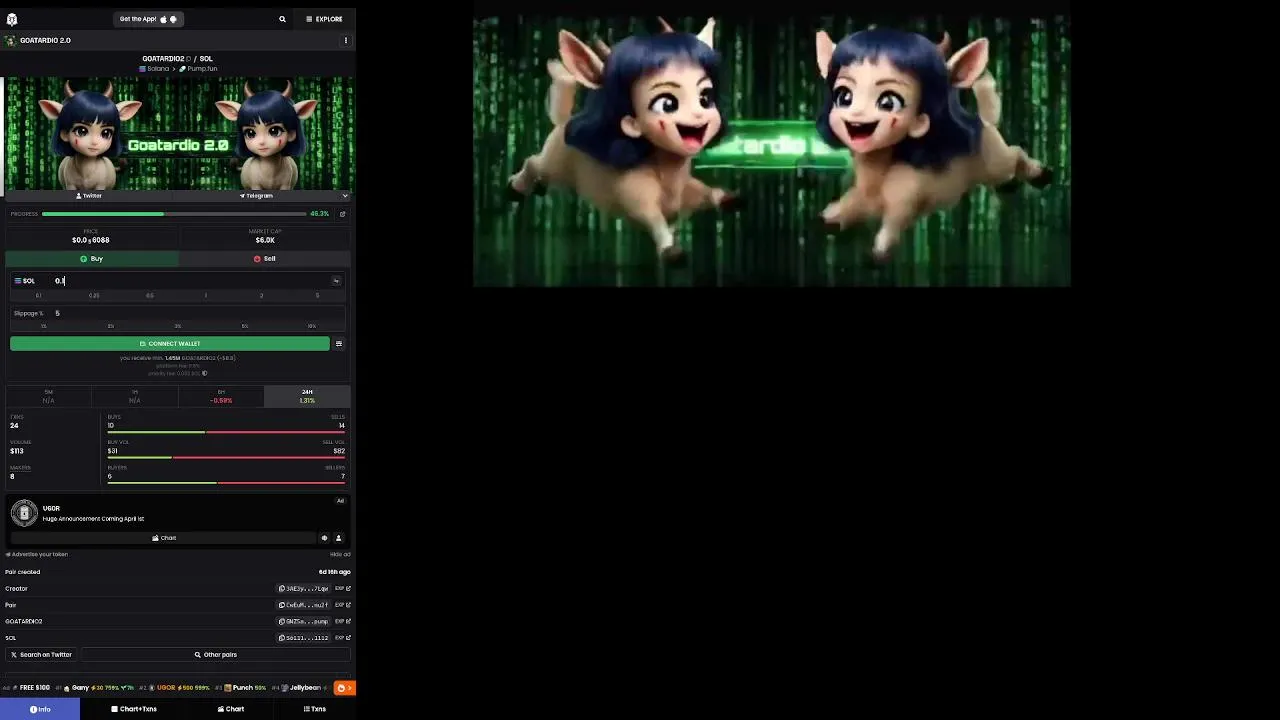
Task: Click the bonding curve progress bar
Action: [x=174, y=214]
